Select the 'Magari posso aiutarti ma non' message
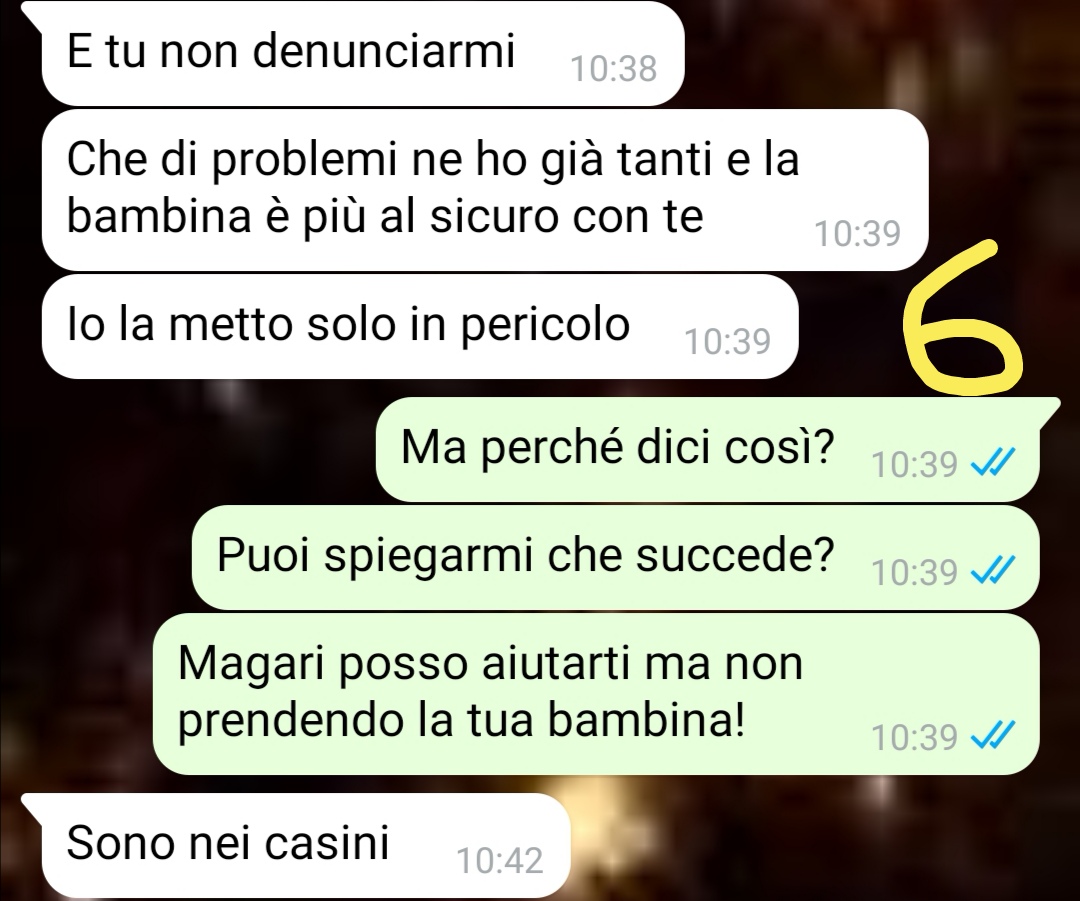Image resolution: width=1080 pixels, height=901 pixels. 596,694
